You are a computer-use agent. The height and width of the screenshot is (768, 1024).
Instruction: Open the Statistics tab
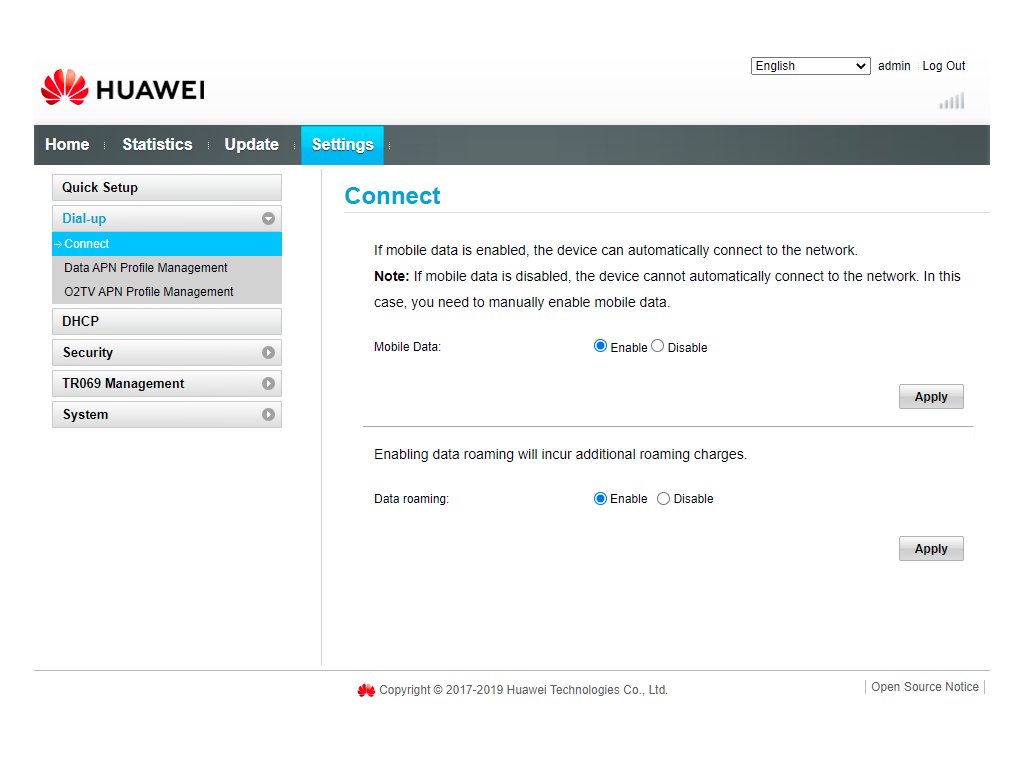tap(157, 145)
